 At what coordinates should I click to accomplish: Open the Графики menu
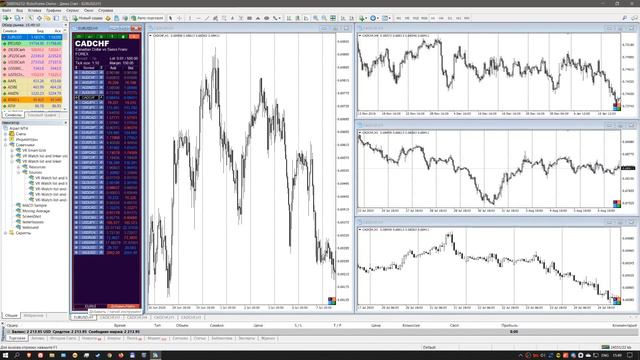(x=53, y=10)
